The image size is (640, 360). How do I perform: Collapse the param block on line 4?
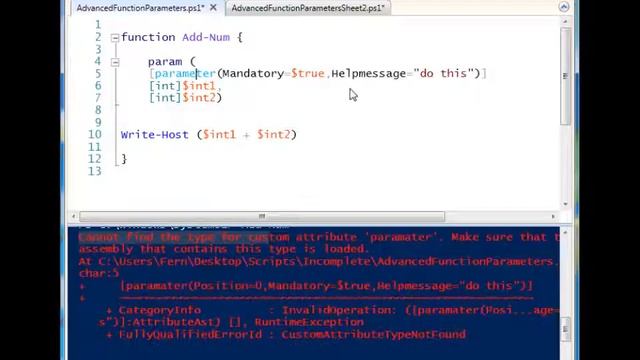pos(115,62)
